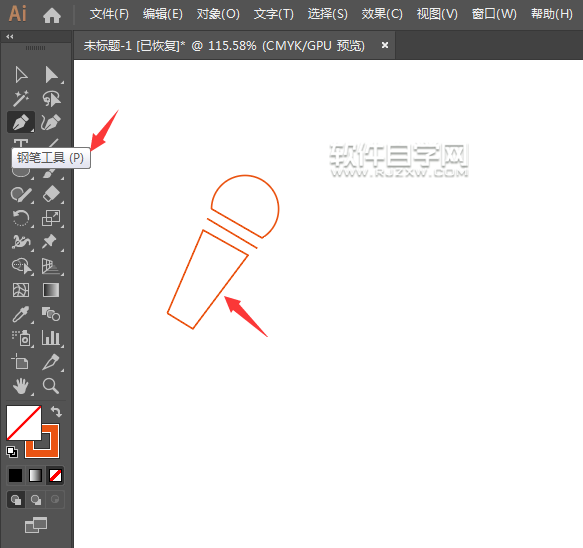This screenshot has width=583, height=548.
Task: Open the Zoom magnifier tool
Action: (51, 386)
